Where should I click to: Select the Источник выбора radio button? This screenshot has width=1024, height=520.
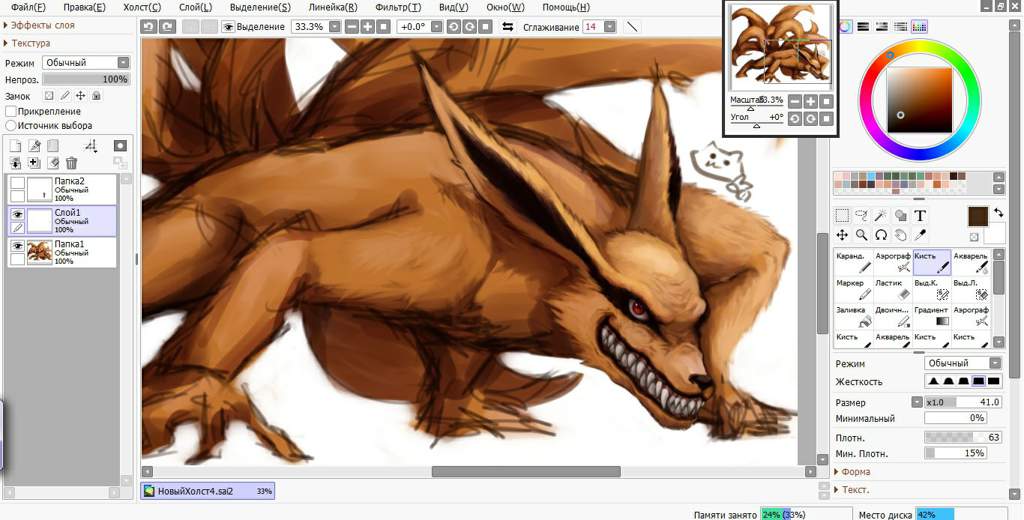10,125
